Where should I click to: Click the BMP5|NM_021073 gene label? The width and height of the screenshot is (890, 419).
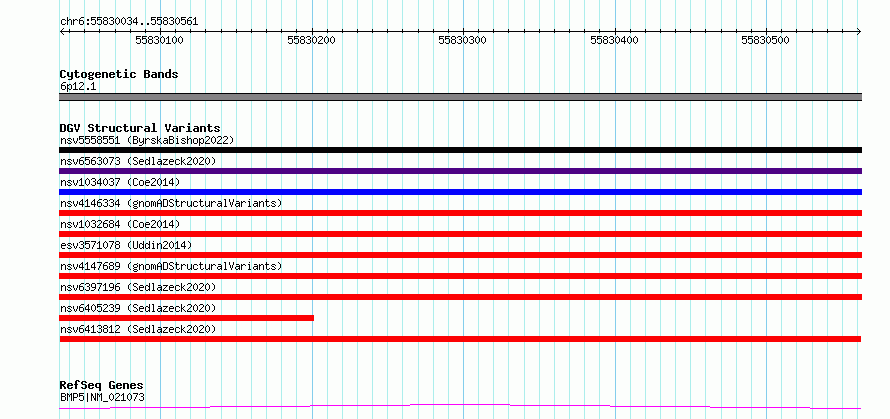(x=102, y=397)
